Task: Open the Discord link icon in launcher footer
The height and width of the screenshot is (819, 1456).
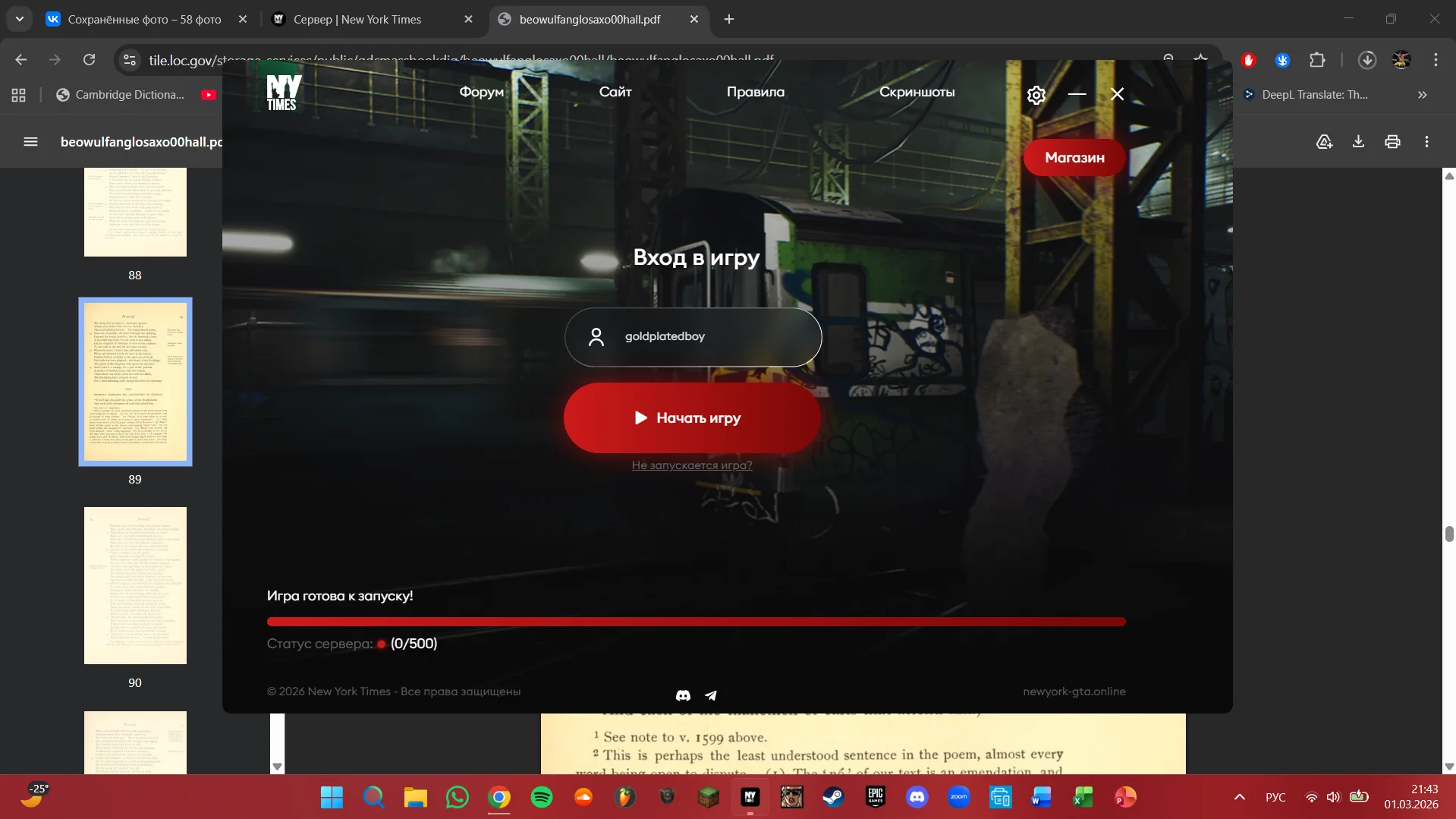Action: [x=683, y=695]
